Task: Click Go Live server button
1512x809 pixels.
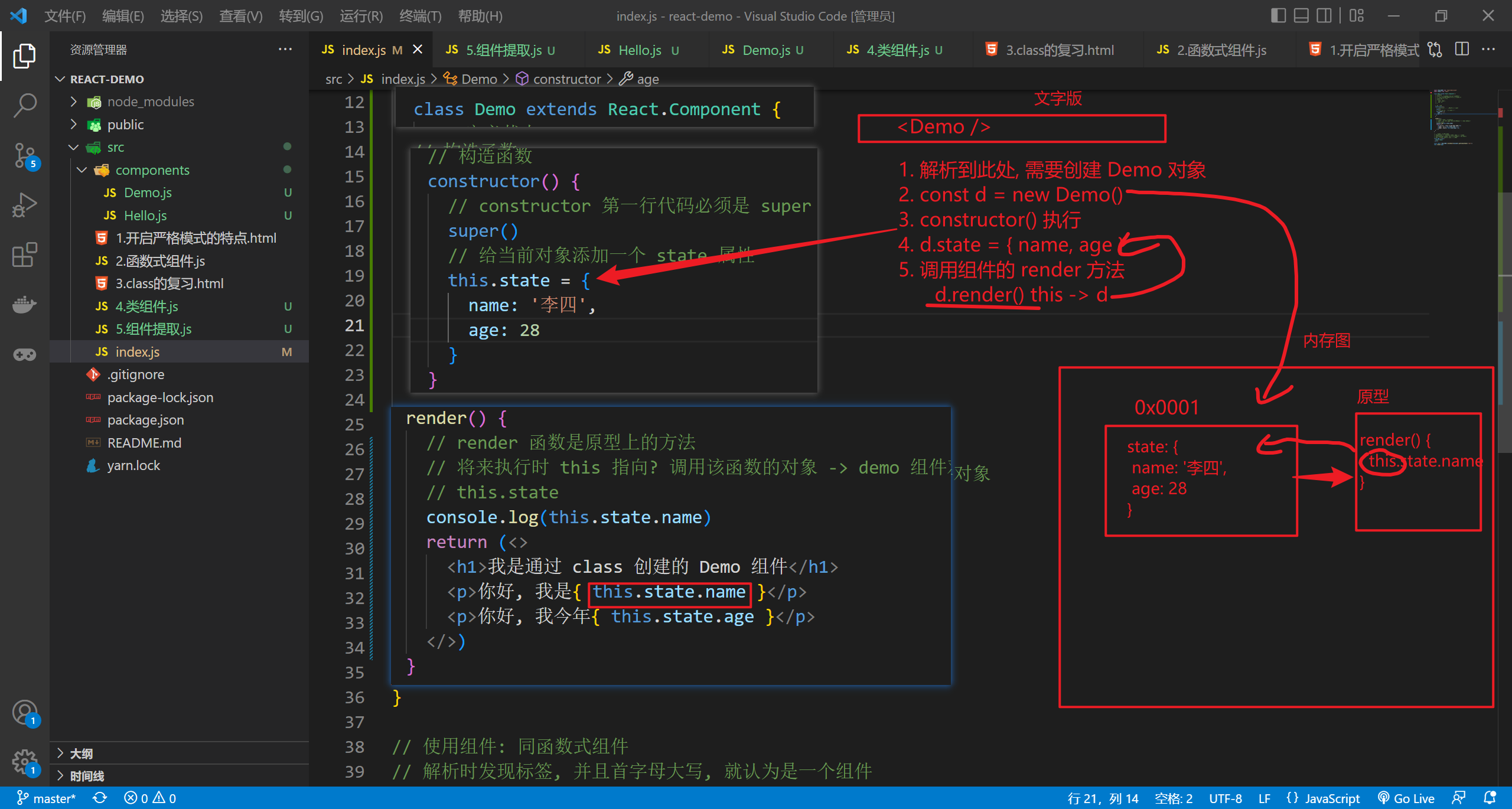Action: [1406, 798]
